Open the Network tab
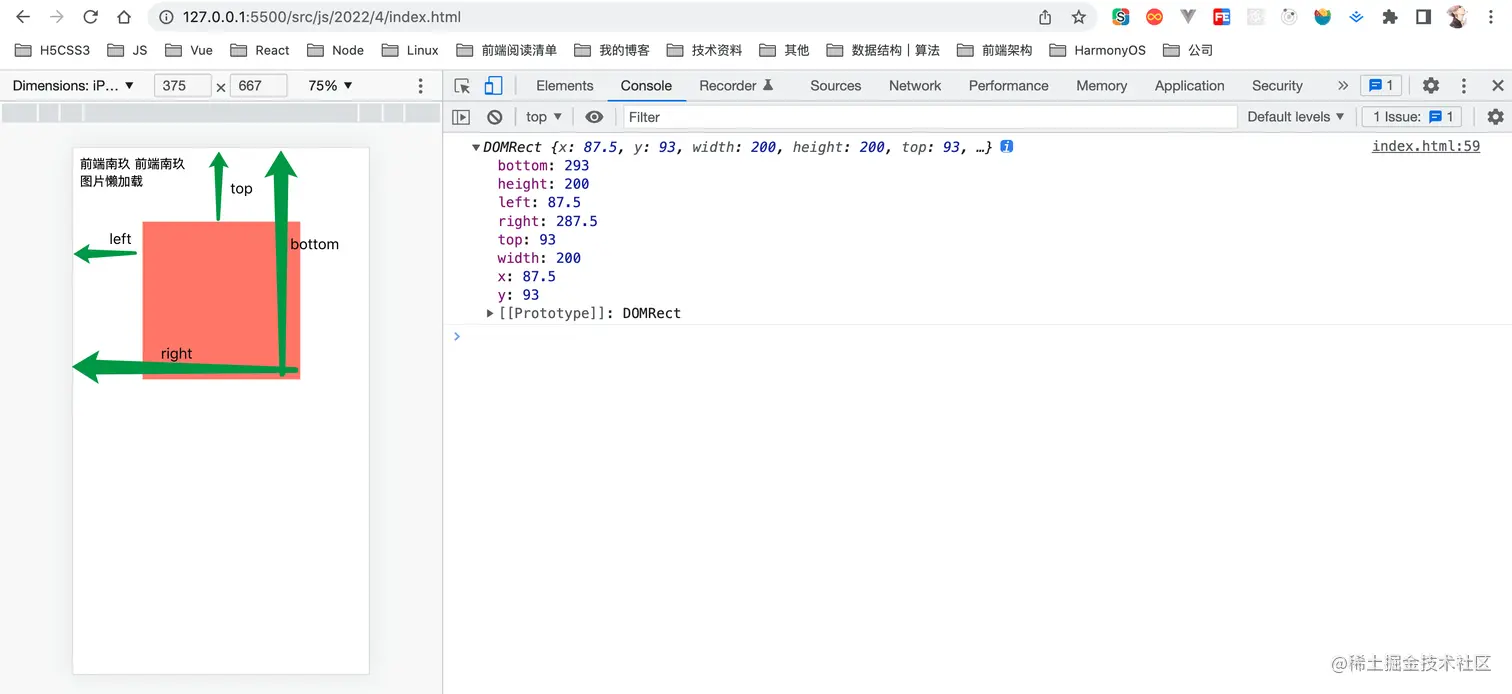The width and height of the screenshot is (1512, 694). (915, 86)
